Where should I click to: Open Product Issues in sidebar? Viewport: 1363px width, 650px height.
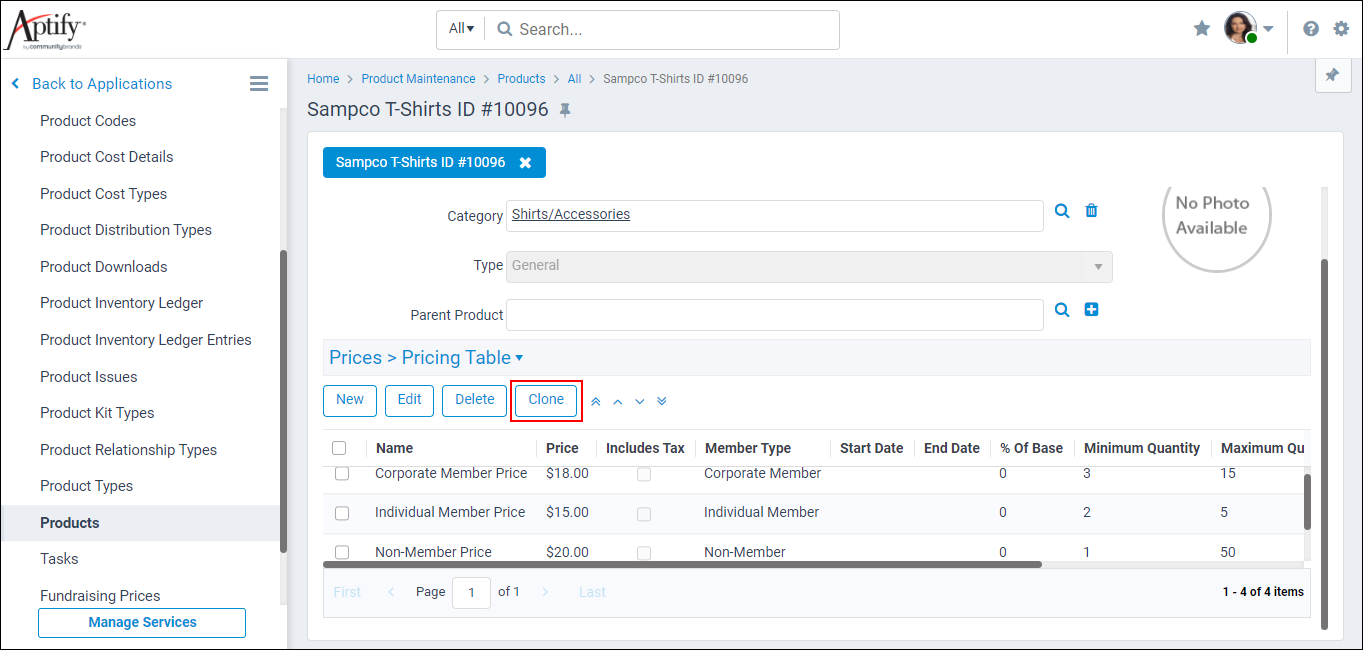[89, 377]
